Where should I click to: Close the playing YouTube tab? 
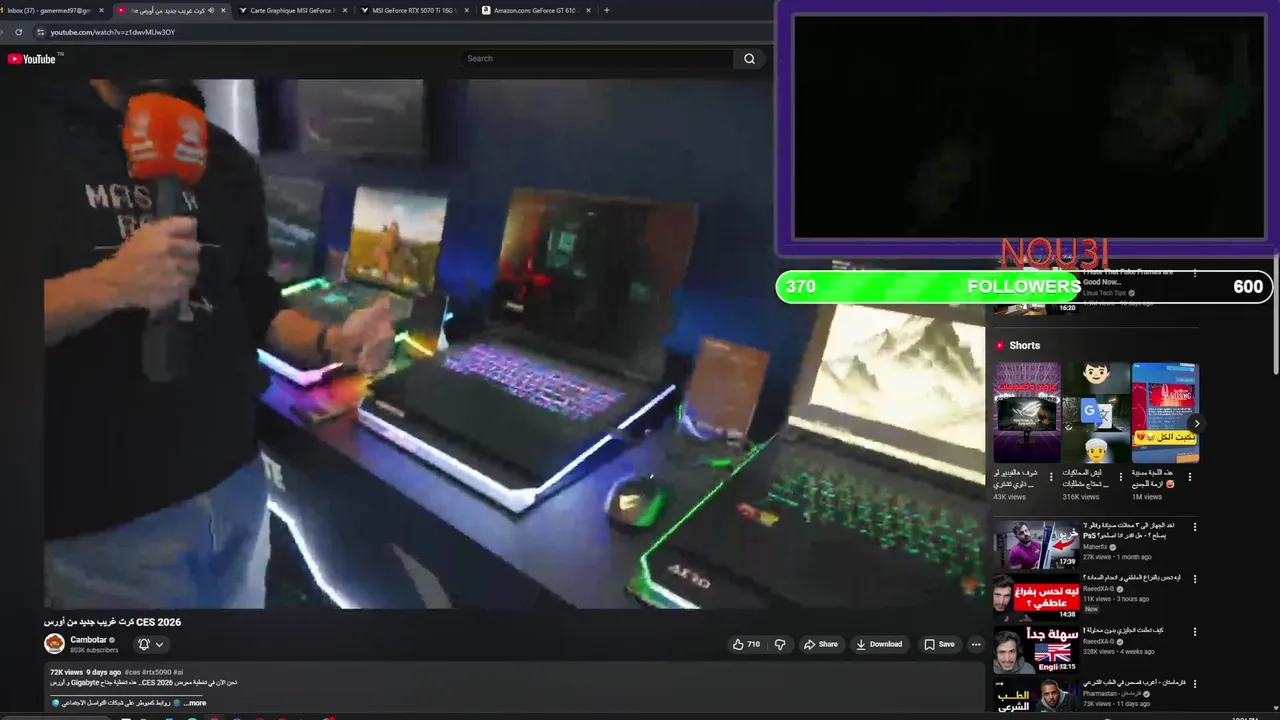coord(223,10)
